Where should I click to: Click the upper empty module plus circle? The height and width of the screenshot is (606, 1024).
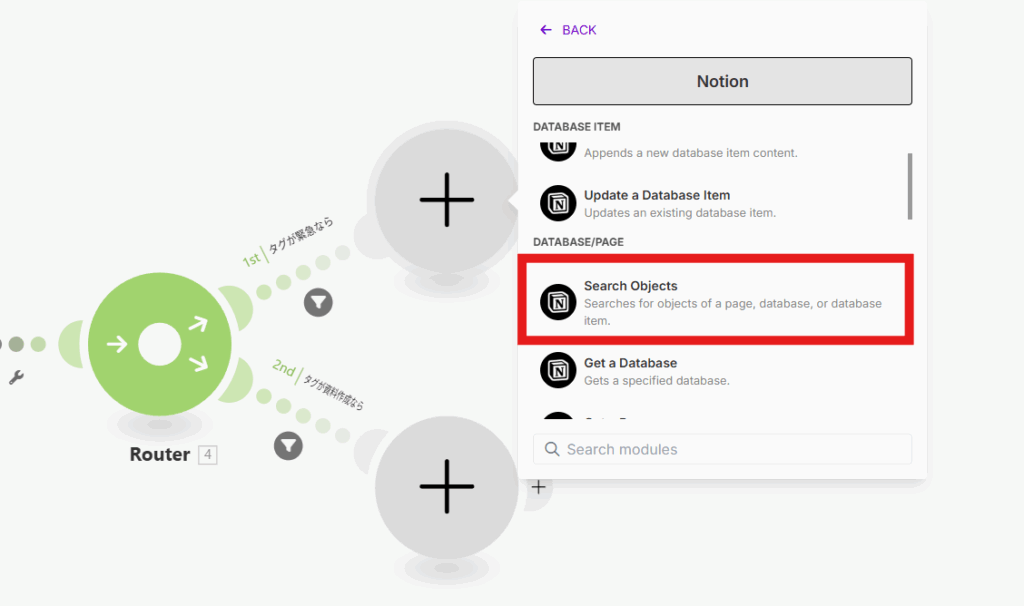pyautogui.click(x=446, y=199)
